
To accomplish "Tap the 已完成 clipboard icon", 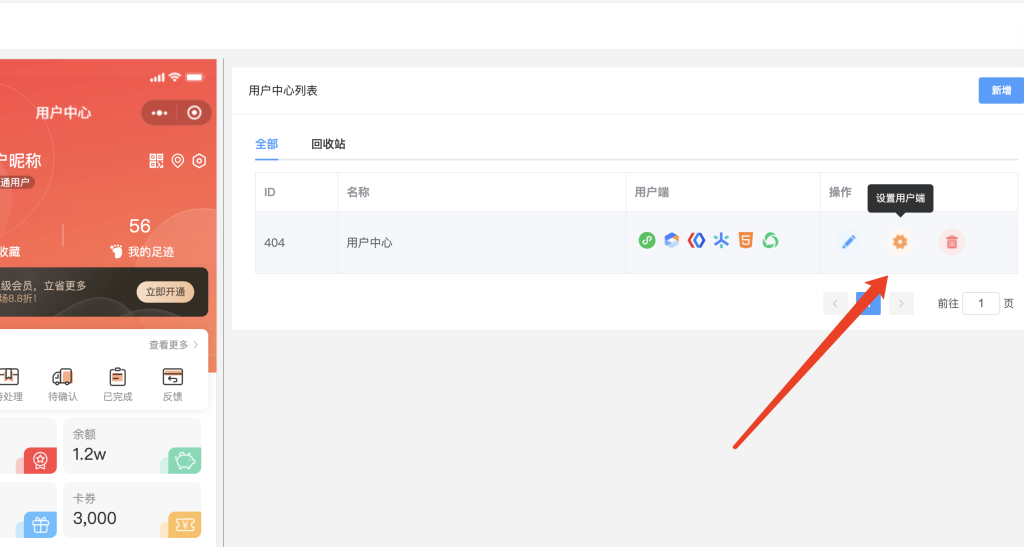I will [118, 377].
